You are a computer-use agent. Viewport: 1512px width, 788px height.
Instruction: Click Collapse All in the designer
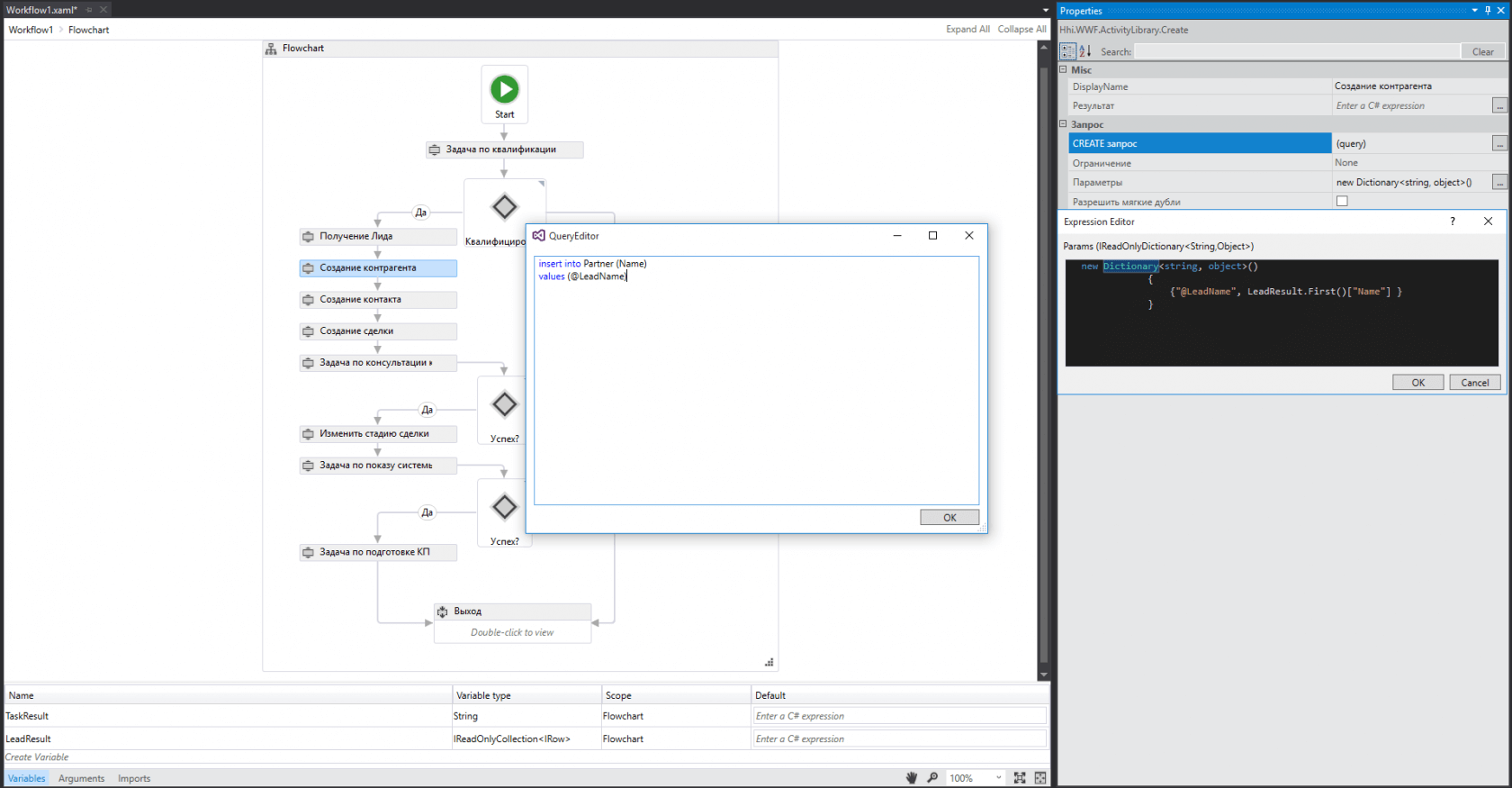(x=1021, y=30)
